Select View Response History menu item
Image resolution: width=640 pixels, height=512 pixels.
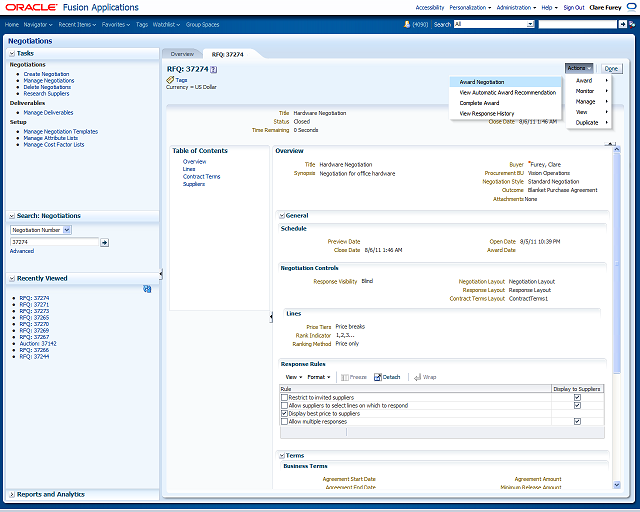505,114
